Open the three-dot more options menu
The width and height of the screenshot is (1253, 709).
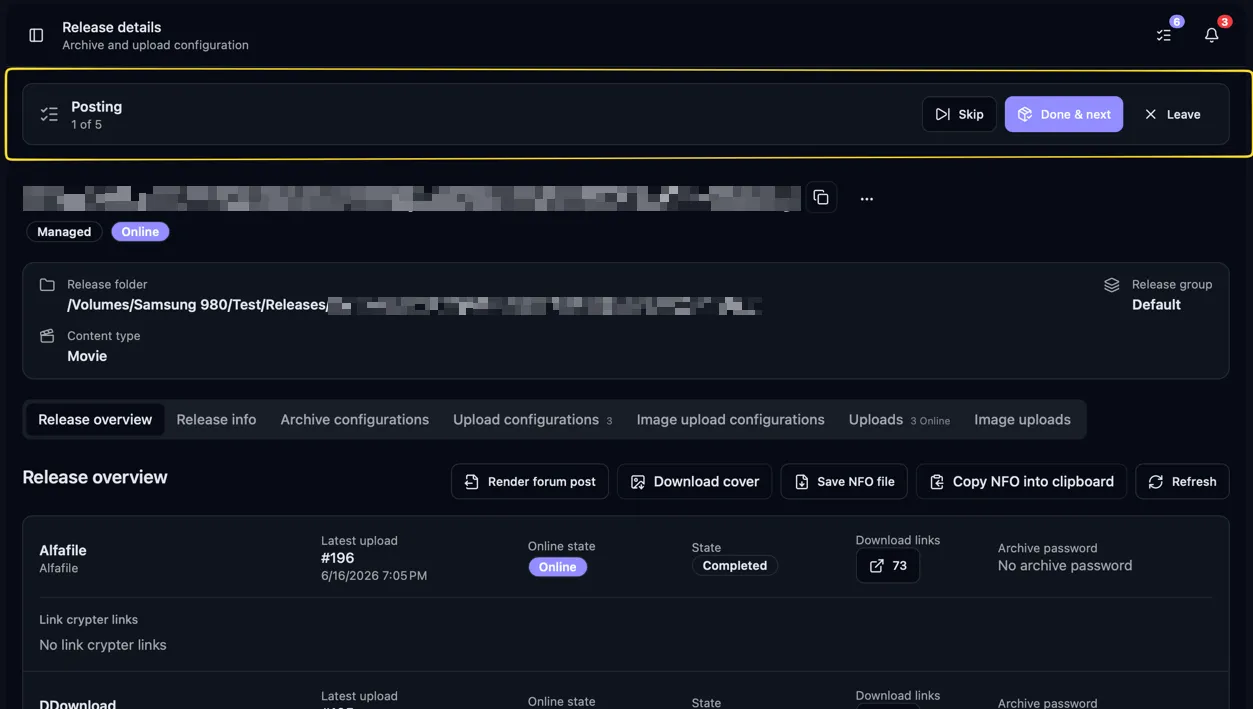[867, 198]
